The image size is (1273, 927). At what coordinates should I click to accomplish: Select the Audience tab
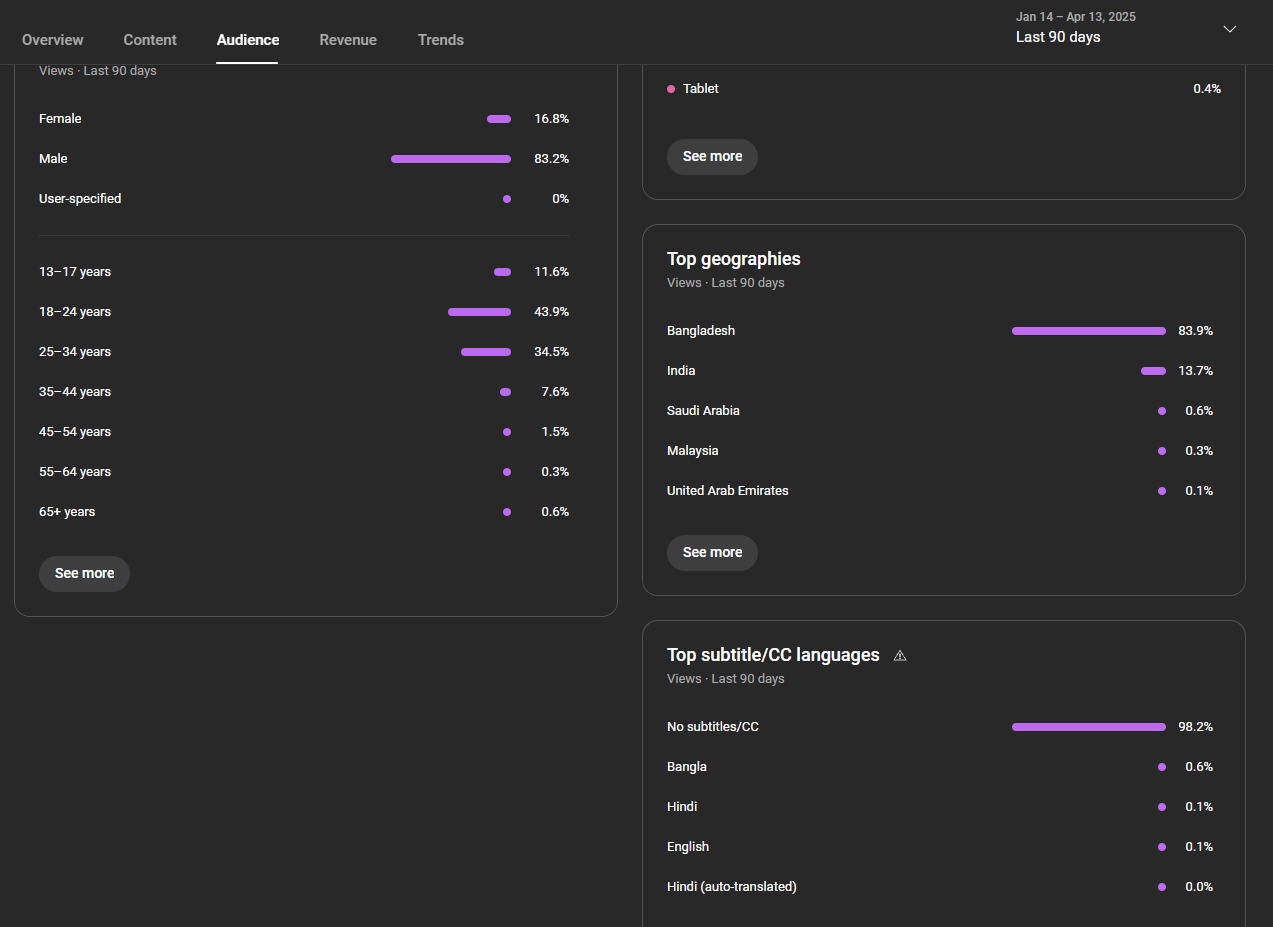(248, 40)
